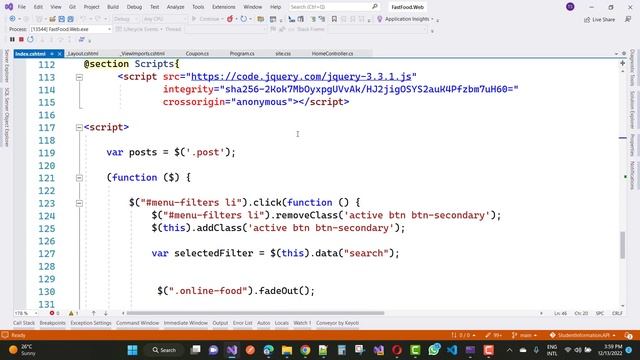Click the Windows taskbar Search box
Image resolution: width=640 pixels, height=360 pixels.
pyautogui.click(x=164, y=350)
